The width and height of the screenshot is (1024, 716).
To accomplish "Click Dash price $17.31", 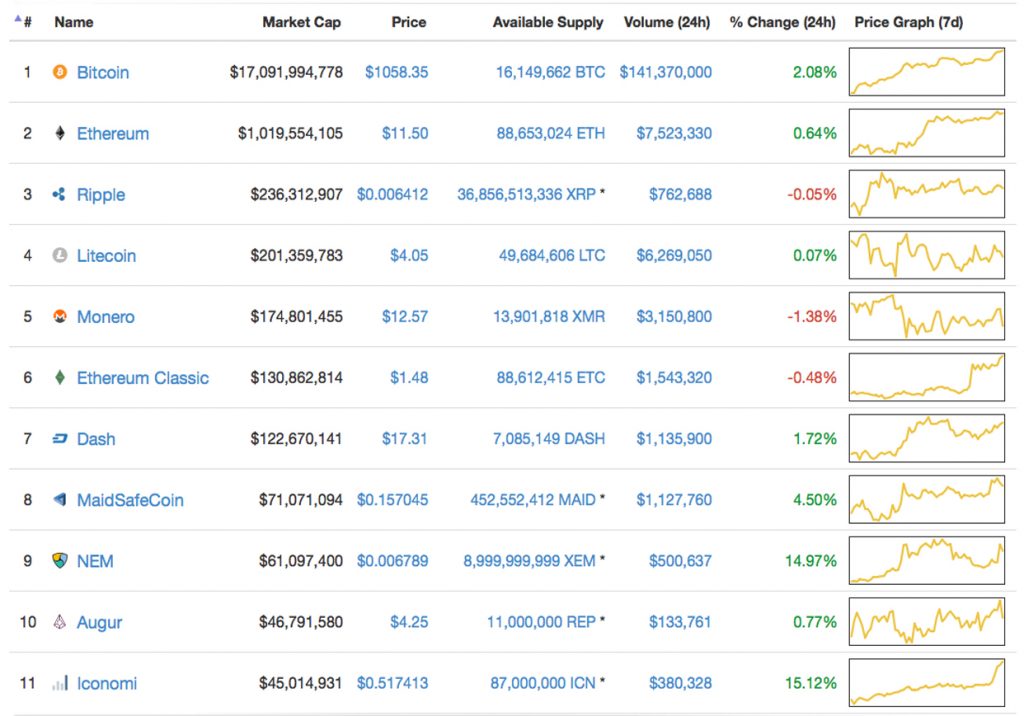I will click(x=404, y=439).
